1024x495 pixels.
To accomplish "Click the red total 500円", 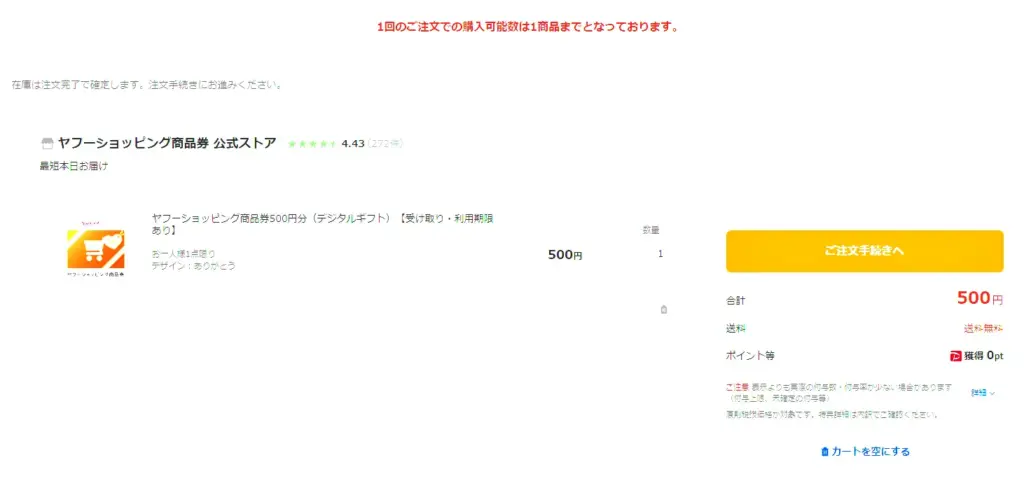I will click(x=980, y=298).
